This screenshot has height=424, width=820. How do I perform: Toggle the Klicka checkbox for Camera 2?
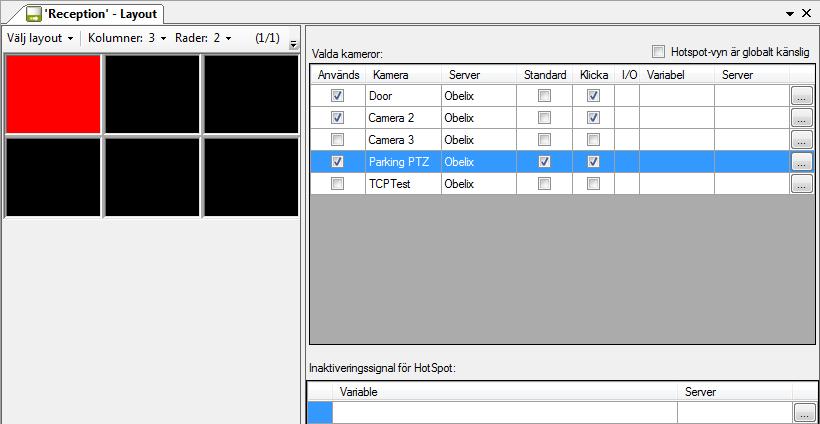(593, 118)
